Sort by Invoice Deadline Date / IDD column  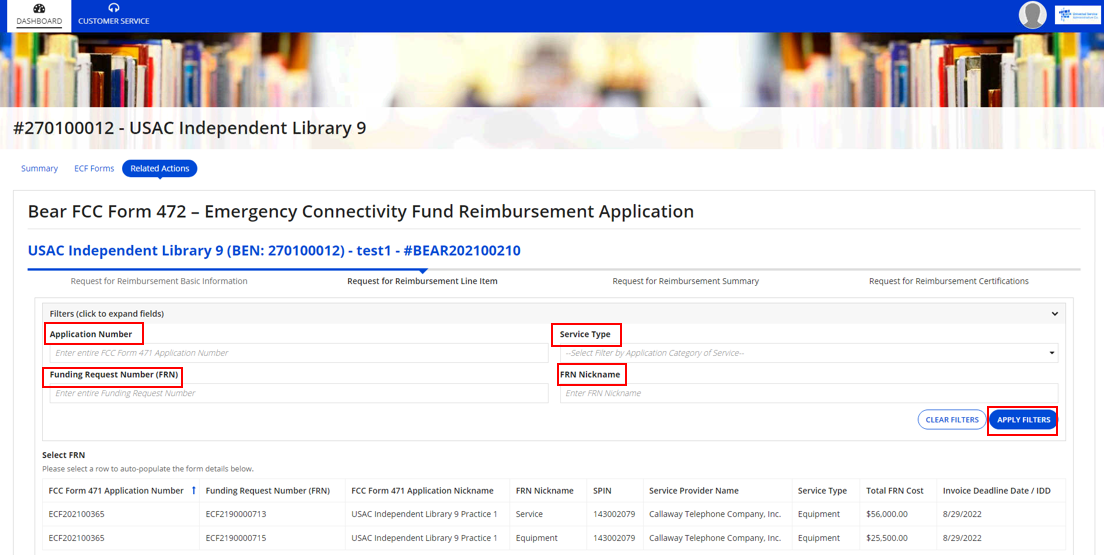coord(997,491)
